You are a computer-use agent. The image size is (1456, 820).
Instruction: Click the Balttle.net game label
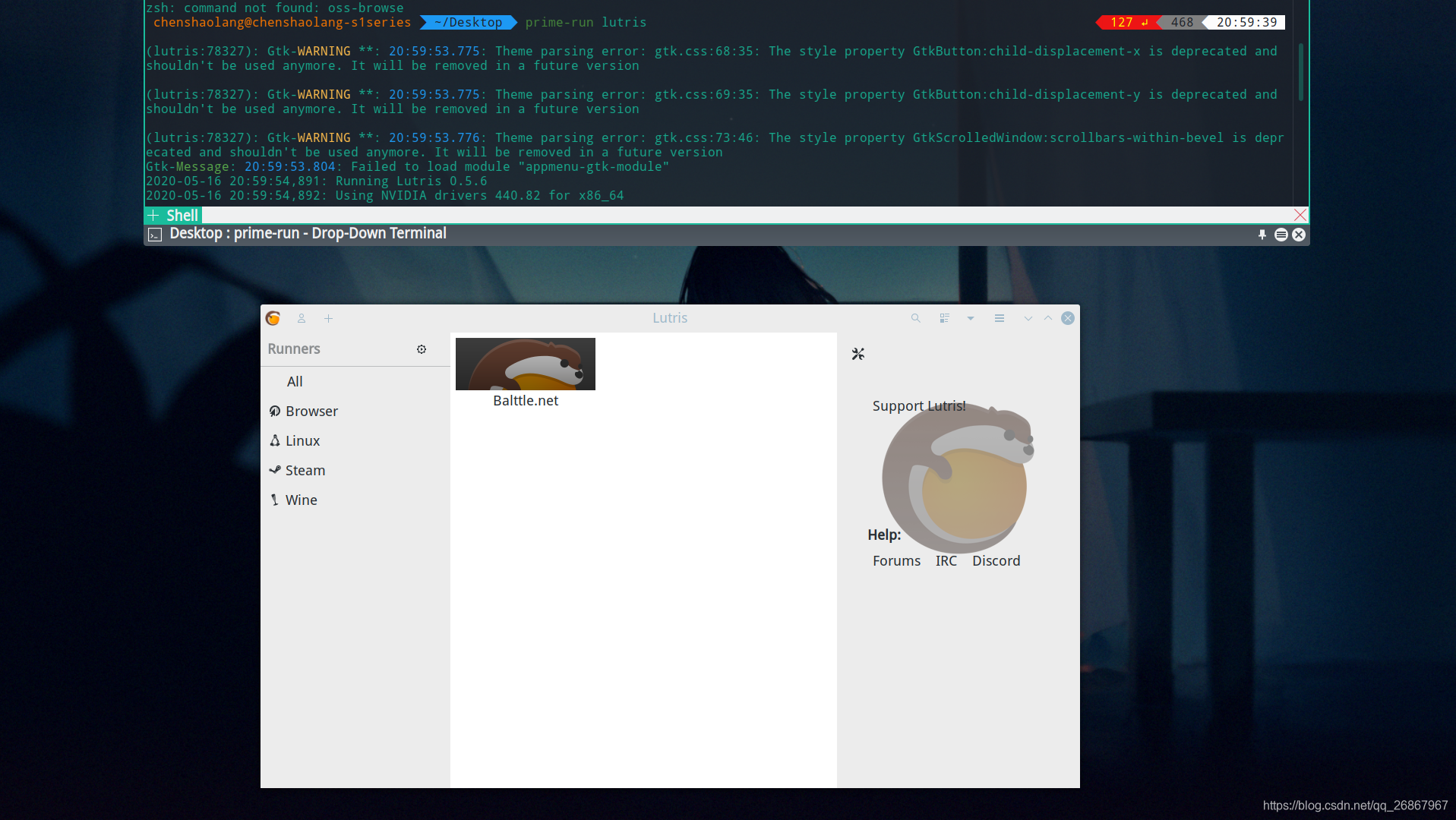point(526,401)
